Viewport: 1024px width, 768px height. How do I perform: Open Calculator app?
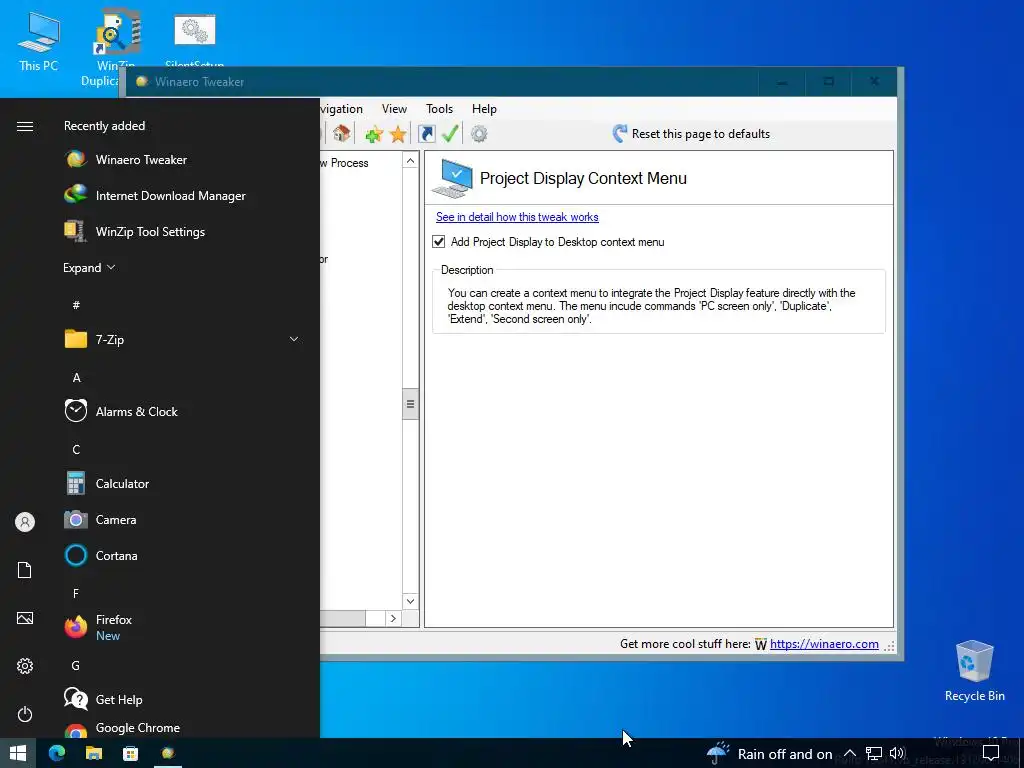pos(182,483)
